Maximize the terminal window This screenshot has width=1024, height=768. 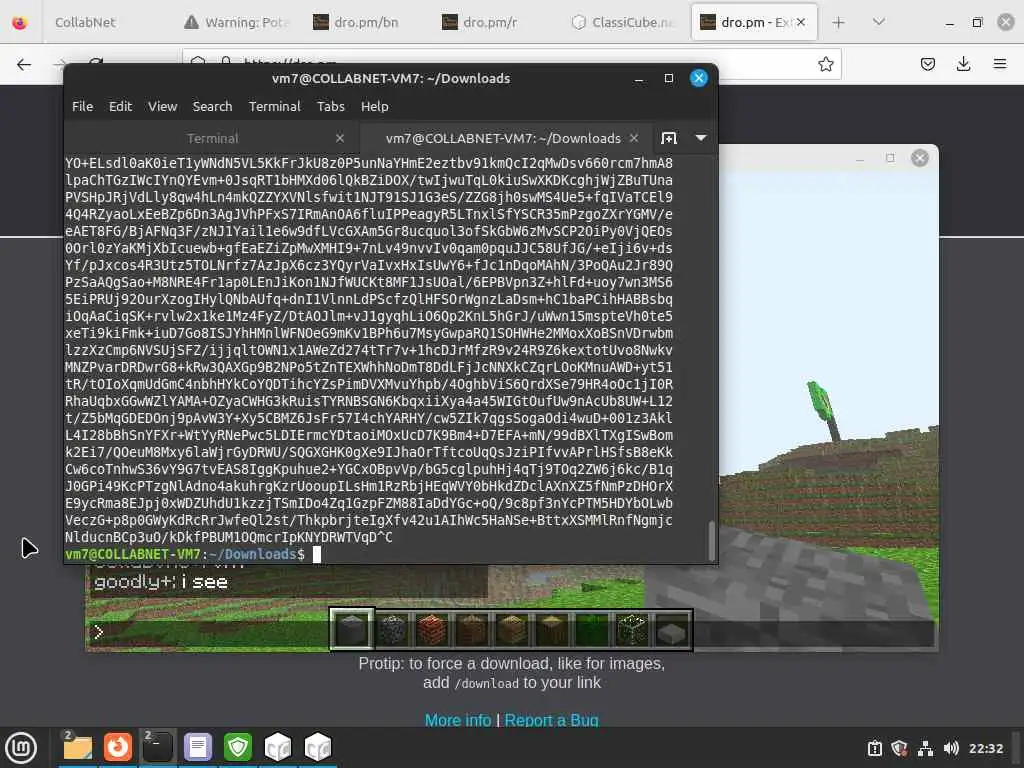pyautogui.click(x=669, y=78)
